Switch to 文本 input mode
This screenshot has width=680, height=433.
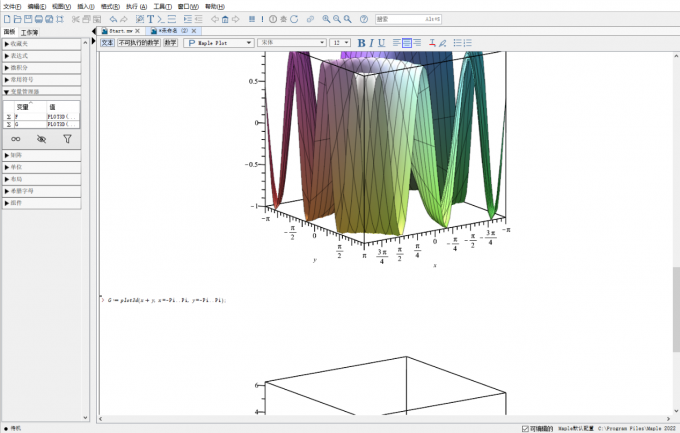[107, 43]
